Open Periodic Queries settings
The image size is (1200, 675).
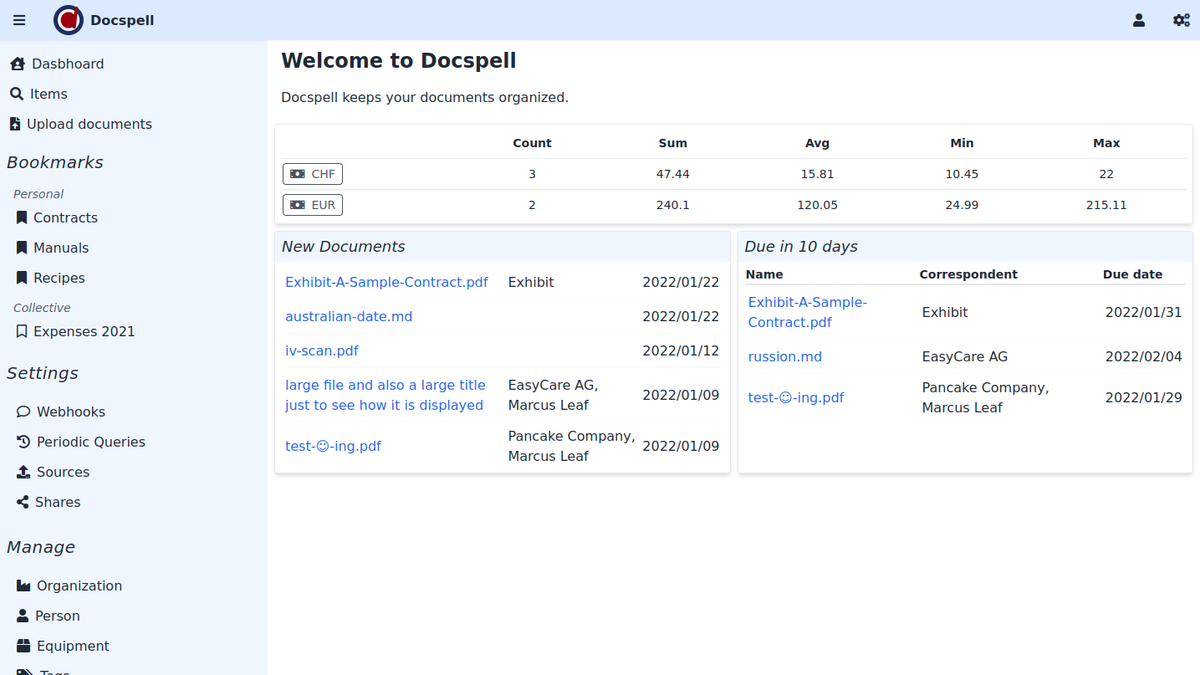click(90, 442)
